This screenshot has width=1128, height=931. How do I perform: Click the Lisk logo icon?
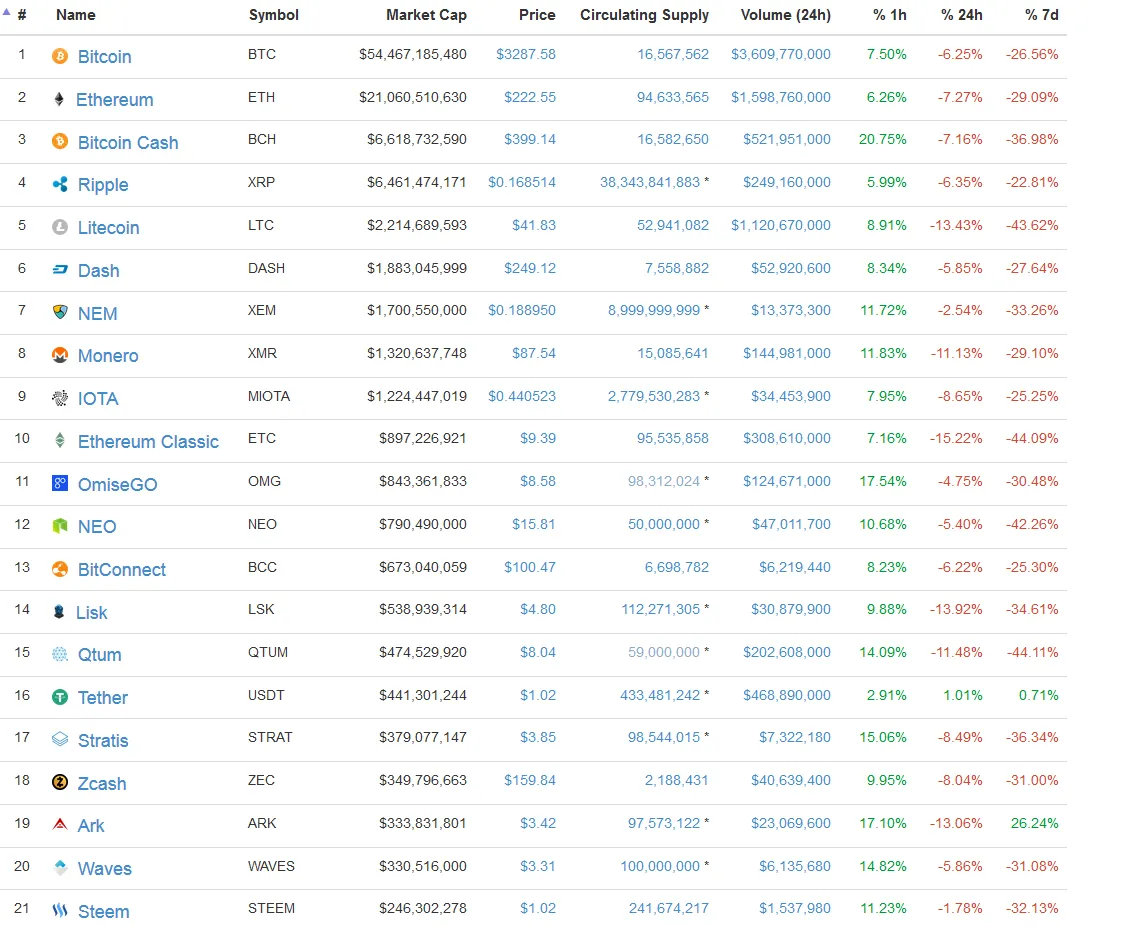[60, 612]
